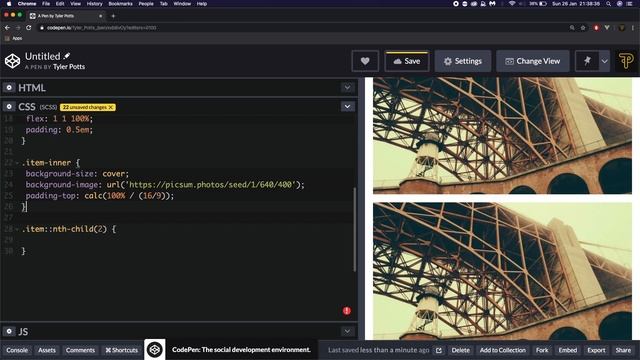The image size is (640, 360).
Task: Click the first bridge image in preview
Action: click(x=502, y=136)
